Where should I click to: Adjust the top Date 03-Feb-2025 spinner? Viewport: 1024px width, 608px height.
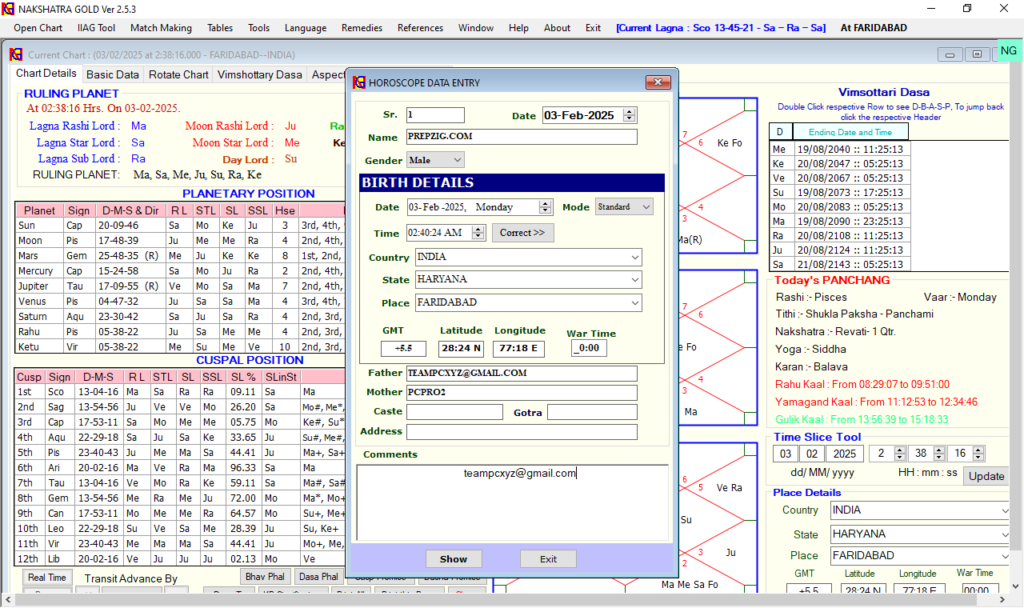point(629,115)
